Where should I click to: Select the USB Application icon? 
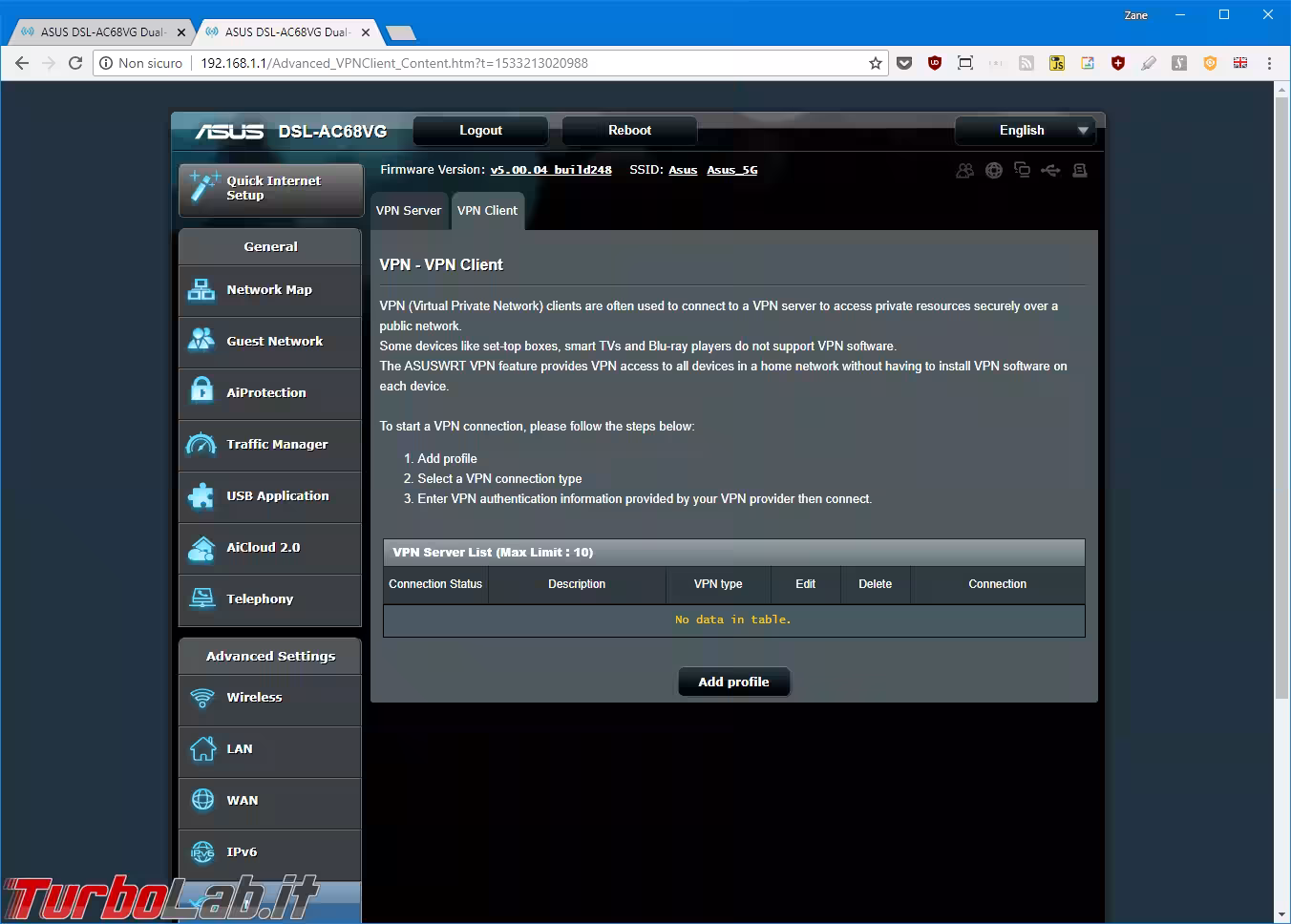pyautogui.click(x=201, y=496)
